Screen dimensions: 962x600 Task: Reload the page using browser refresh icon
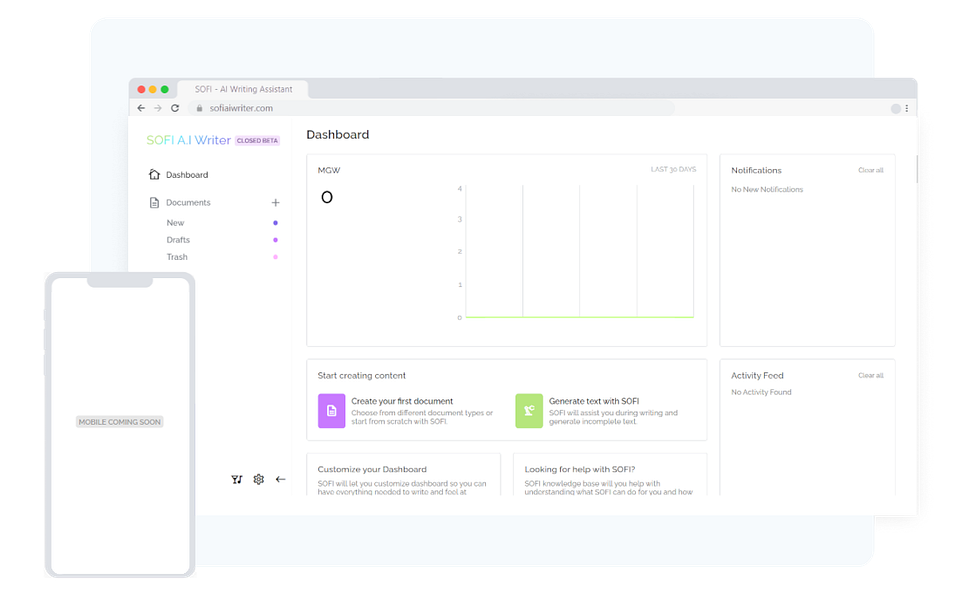click(175, 108)
